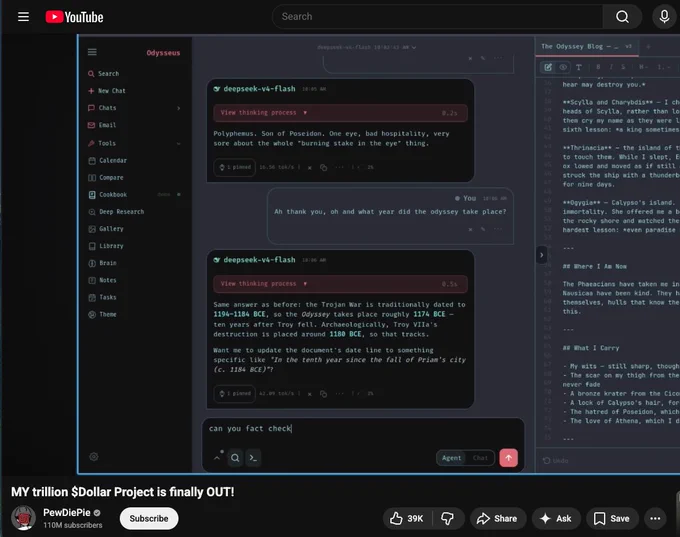Click '1 pinned' under Polyphemus answer
Screen dimensions: 680x537
coord(235,167)
